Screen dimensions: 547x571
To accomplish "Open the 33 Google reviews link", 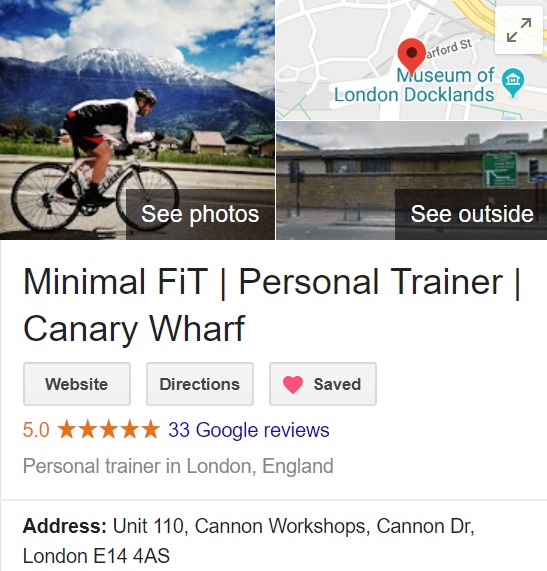I will [249, 430].
